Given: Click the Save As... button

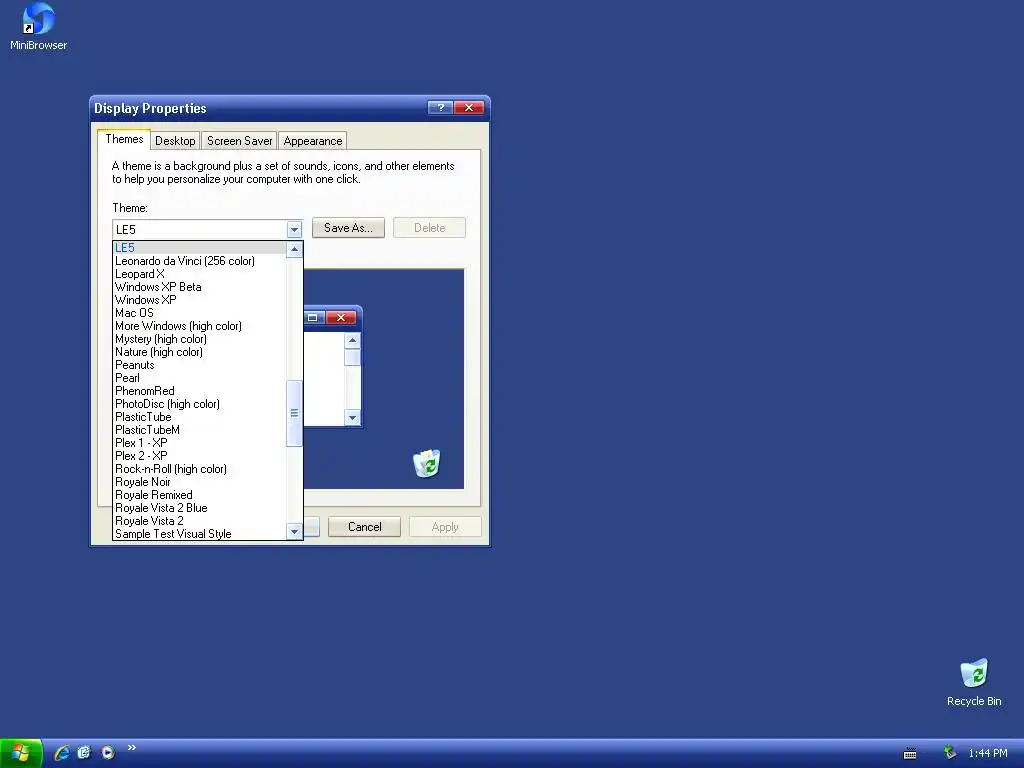Looking at the screenshot, I should 348,228.
